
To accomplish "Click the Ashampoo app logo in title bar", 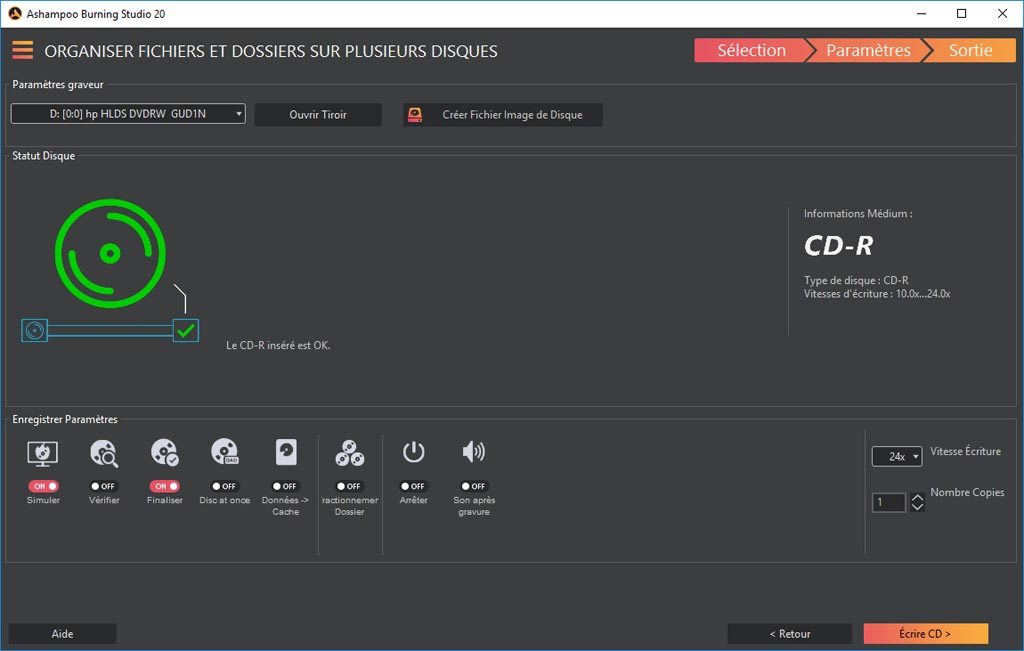I will click(14, 14).
